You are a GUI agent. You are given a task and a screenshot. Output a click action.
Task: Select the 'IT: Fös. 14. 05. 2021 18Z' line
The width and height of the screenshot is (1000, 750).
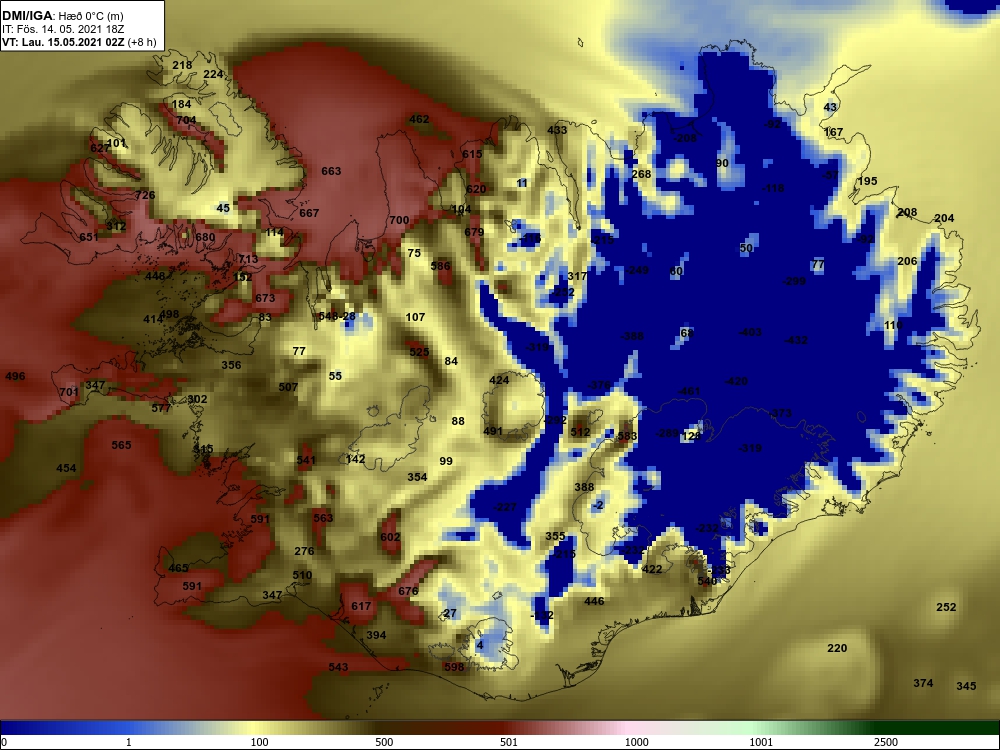(x=62, y=29)
